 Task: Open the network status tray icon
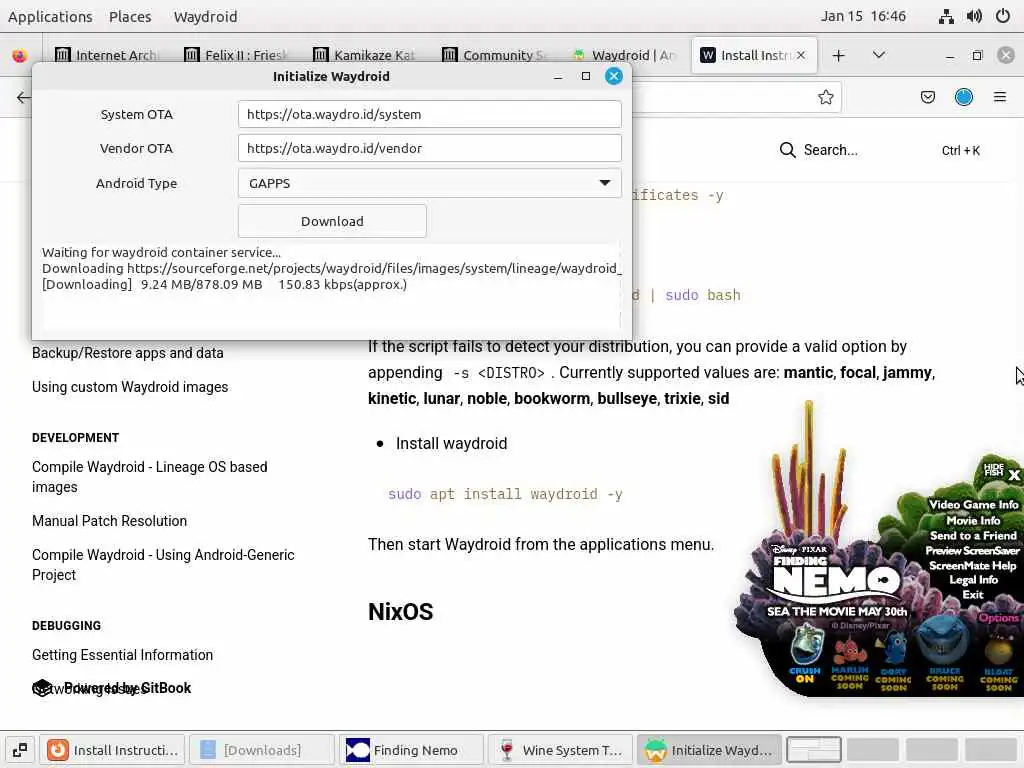946,16
